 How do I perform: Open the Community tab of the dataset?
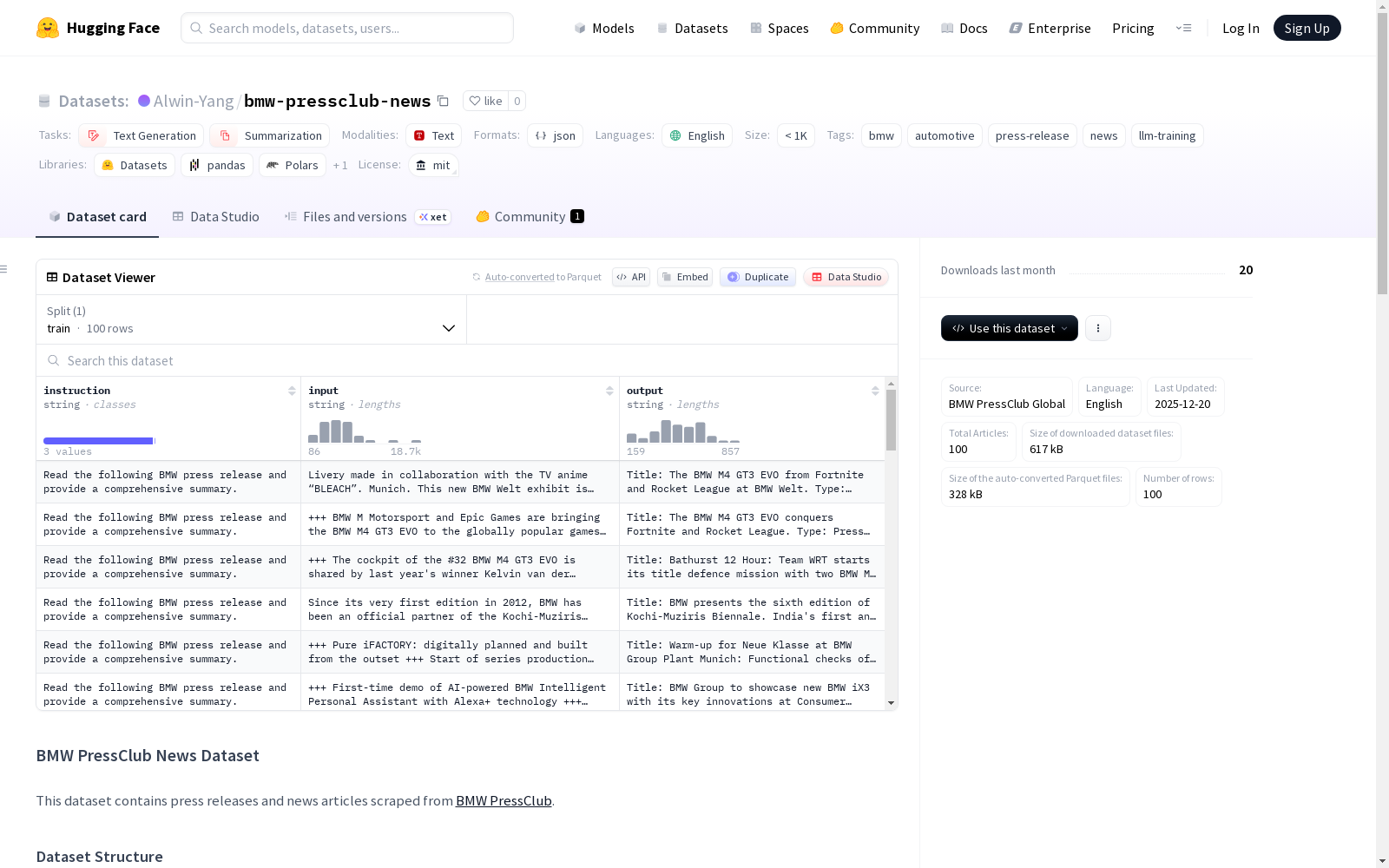click(530, 217)
